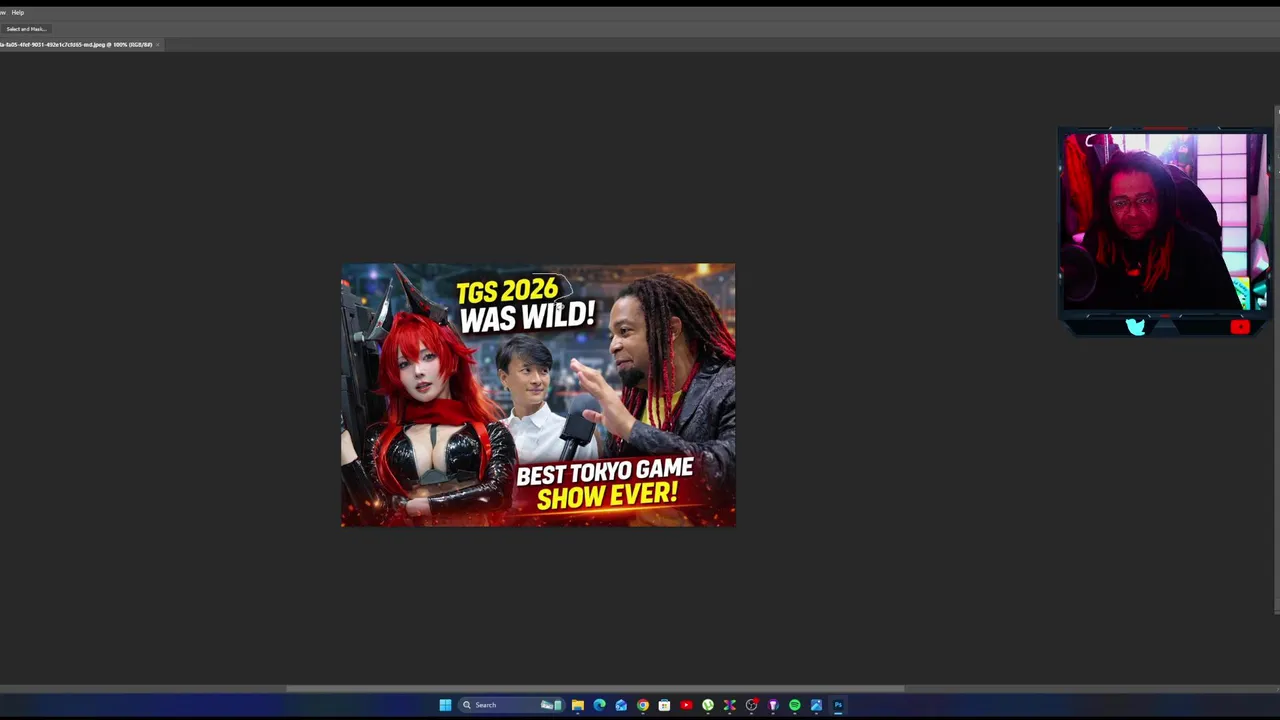This screenshot has width=1280, height=720.
Task: Close the jpeg document tab
Action: click(157, 44)
